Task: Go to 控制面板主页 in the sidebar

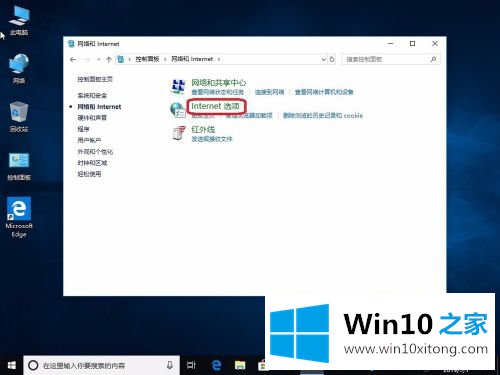Action: click(x=95, y=79)
